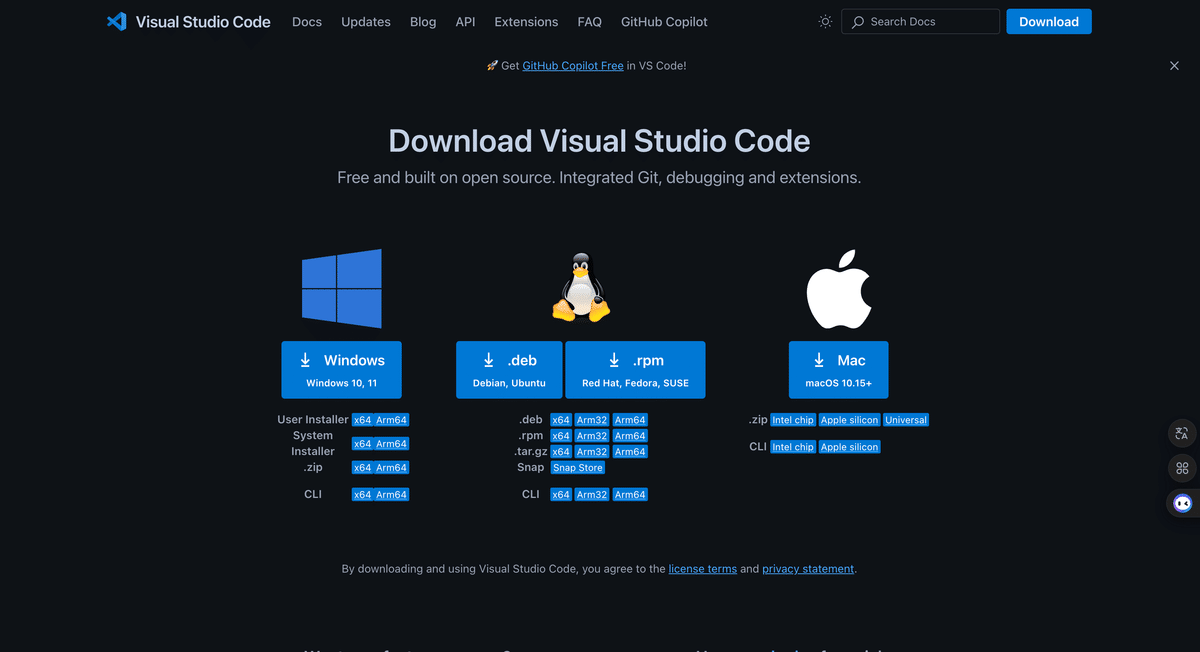Download the Windows 10, 11 installer
This screenshot has width=1200, height=652.
click(342, 370)
